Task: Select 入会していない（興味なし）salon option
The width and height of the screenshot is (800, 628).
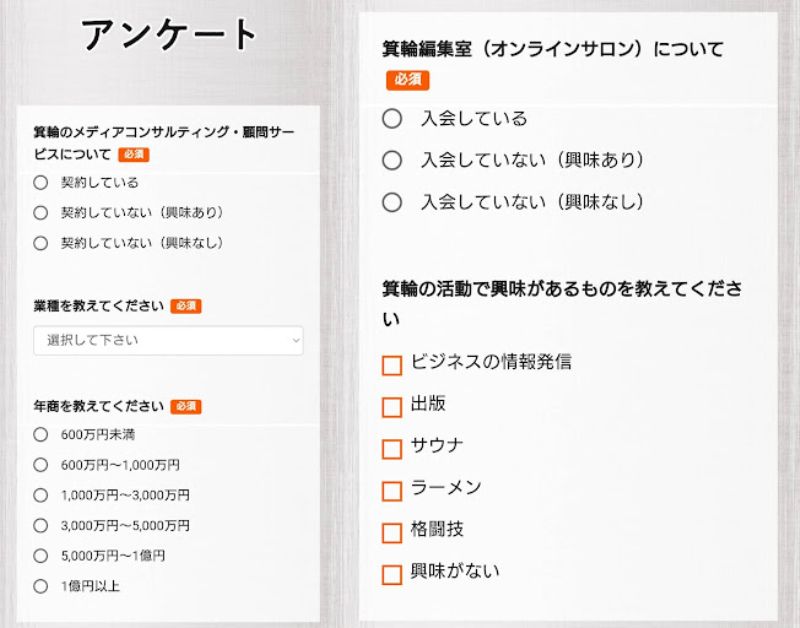Action: pyautogui.click(x=392, y=202)
